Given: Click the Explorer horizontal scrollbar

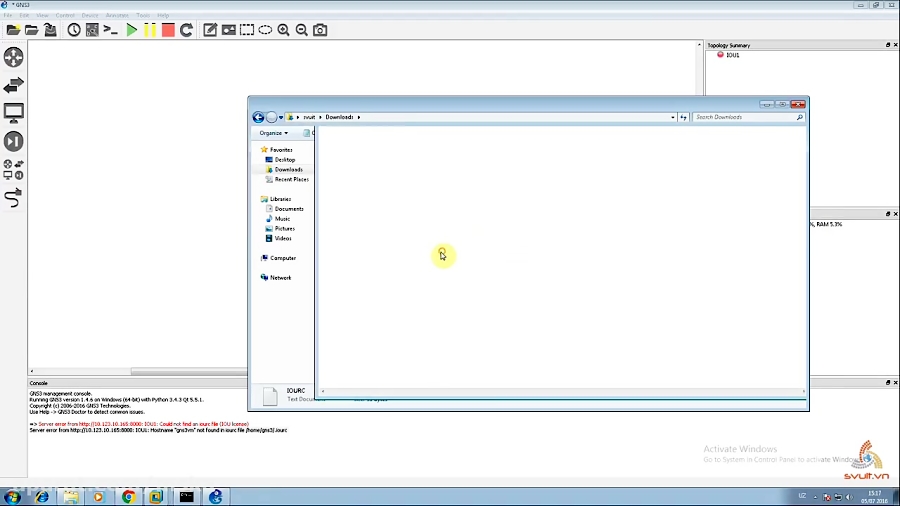Looking at the screenshot, I should click(x=563, y=391).
